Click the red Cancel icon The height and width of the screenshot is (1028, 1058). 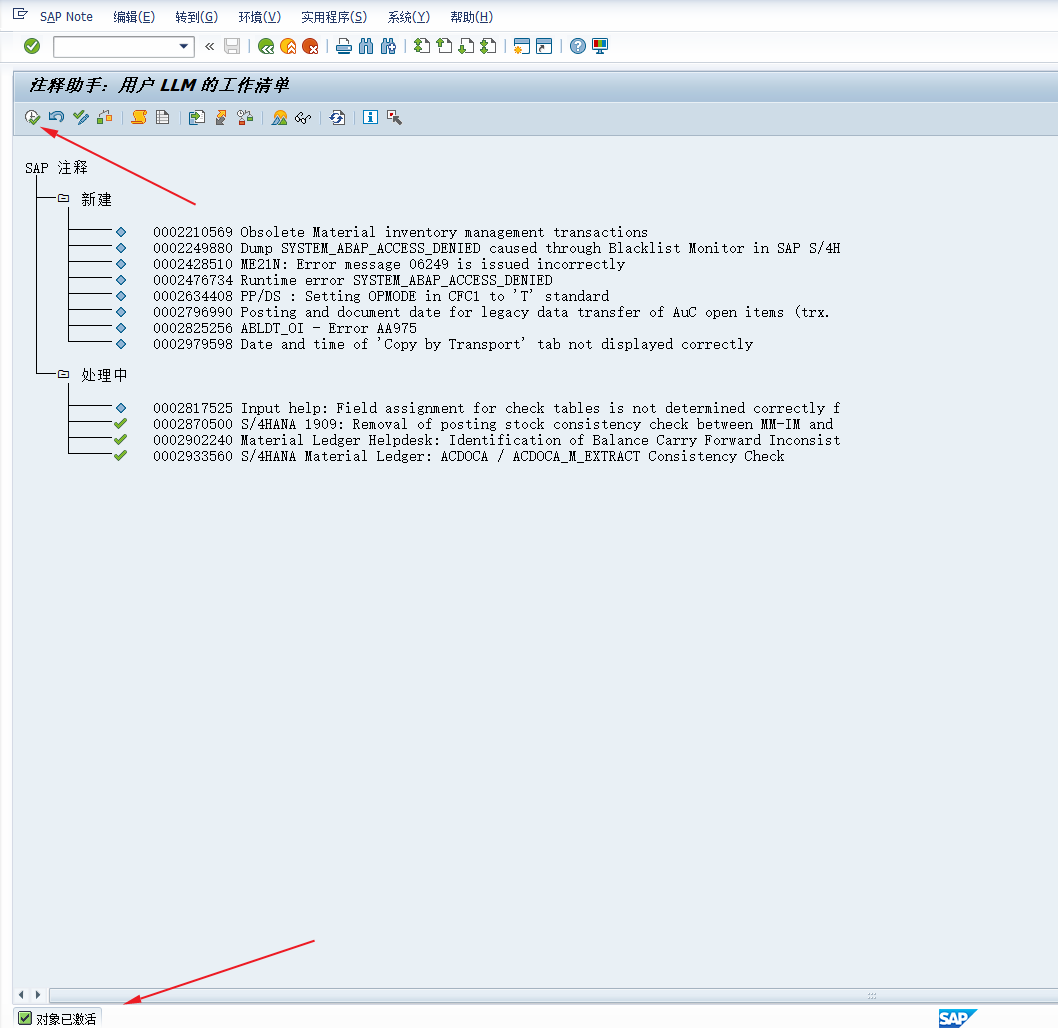310,46
